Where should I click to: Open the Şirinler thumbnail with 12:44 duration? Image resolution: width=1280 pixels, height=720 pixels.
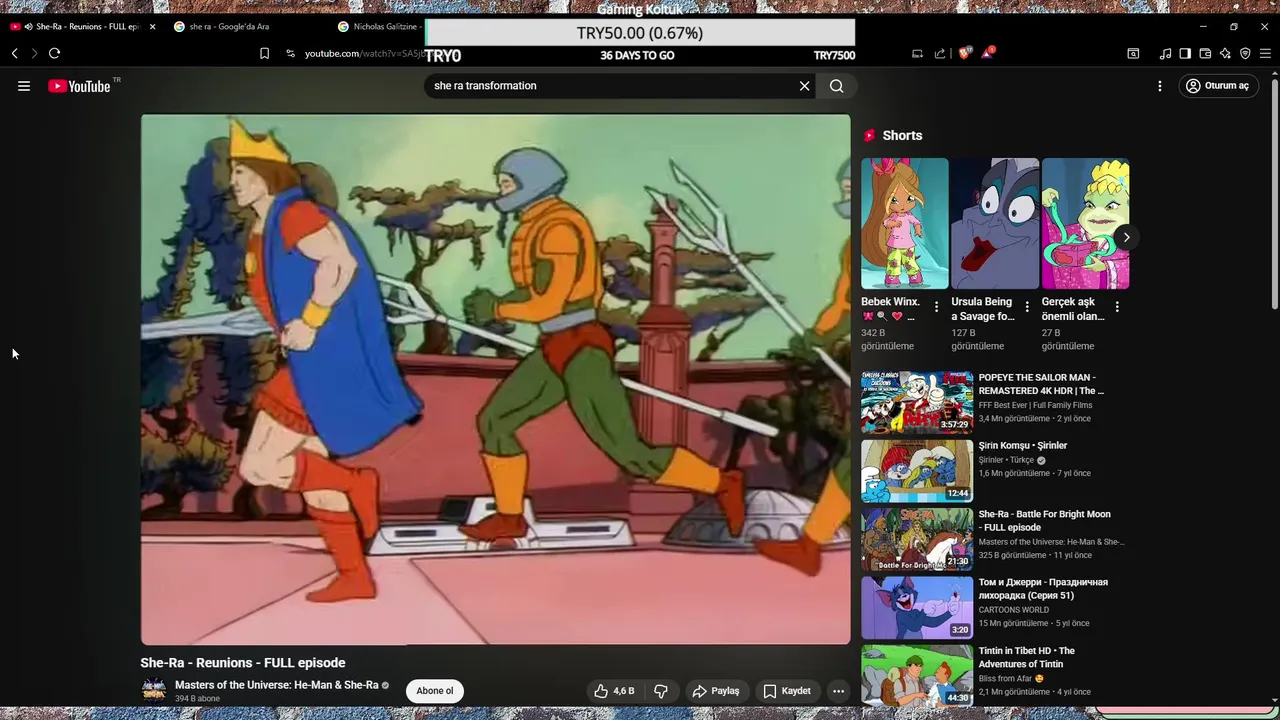click(917, 470)
